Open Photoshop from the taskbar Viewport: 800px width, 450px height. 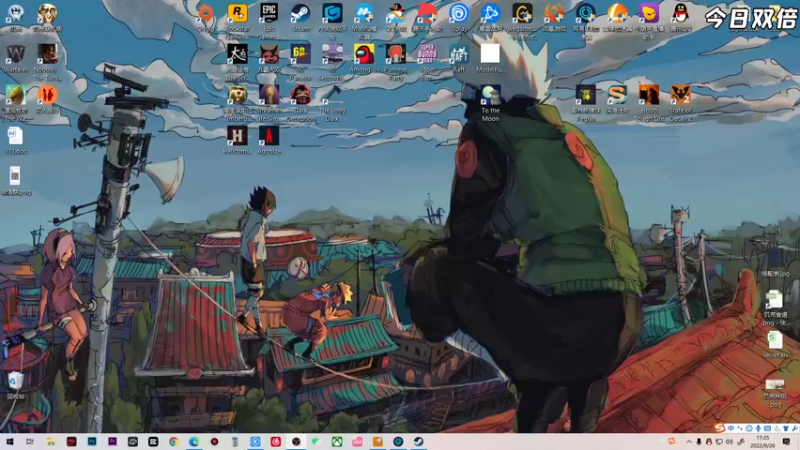click(92, 441)
